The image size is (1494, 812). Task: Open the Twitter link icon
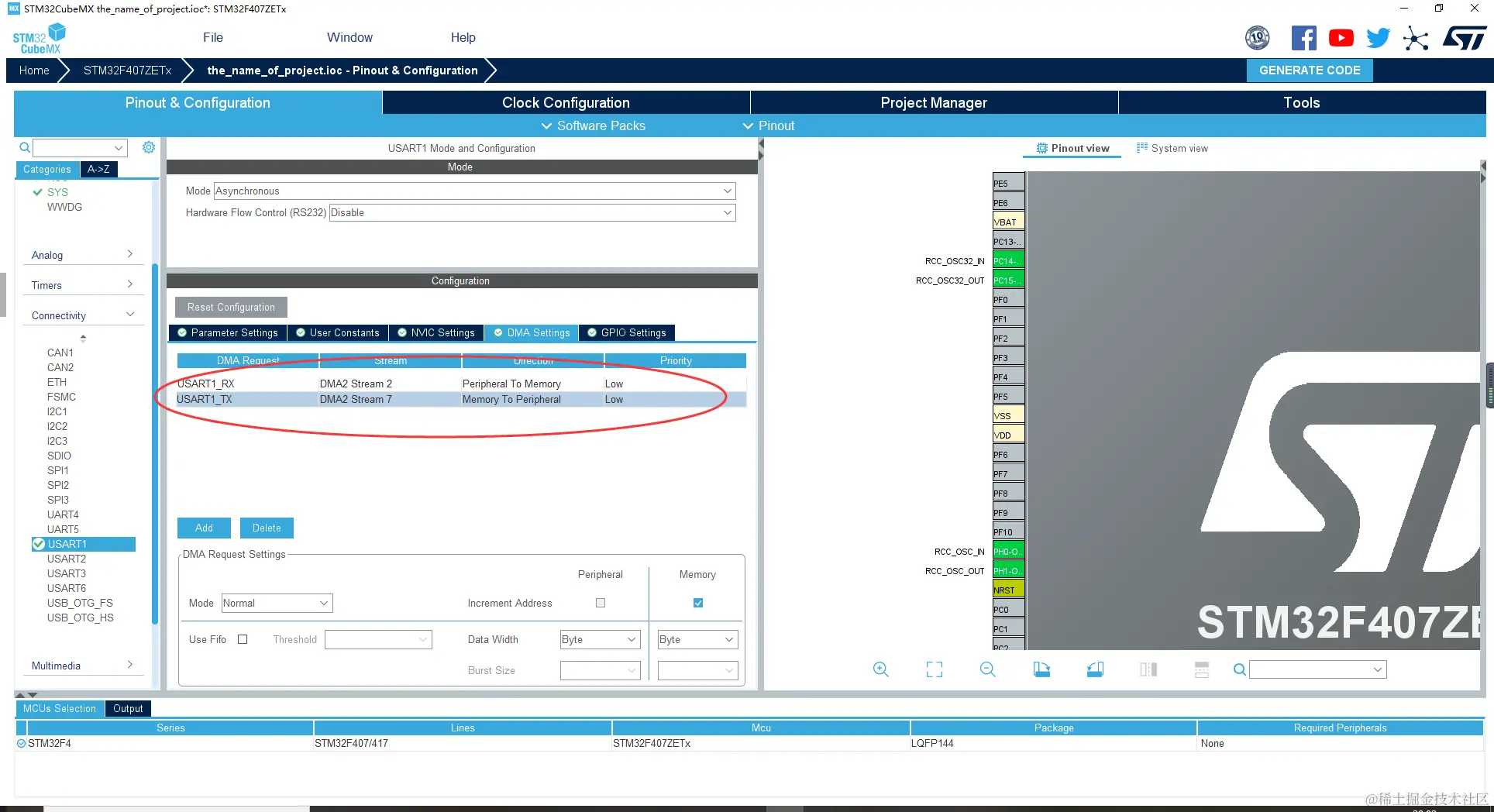coord(1379,38)
